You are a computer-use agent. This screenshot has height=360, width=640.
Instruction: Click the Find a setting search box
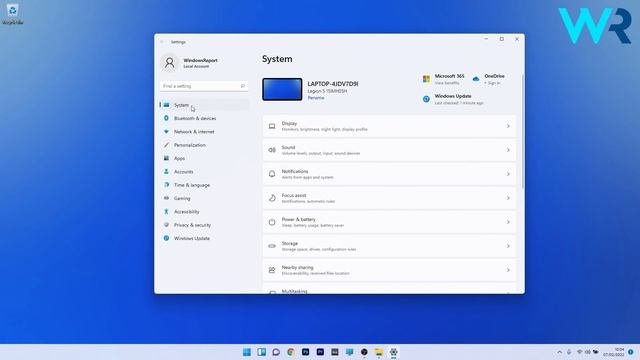click(203, 86)
